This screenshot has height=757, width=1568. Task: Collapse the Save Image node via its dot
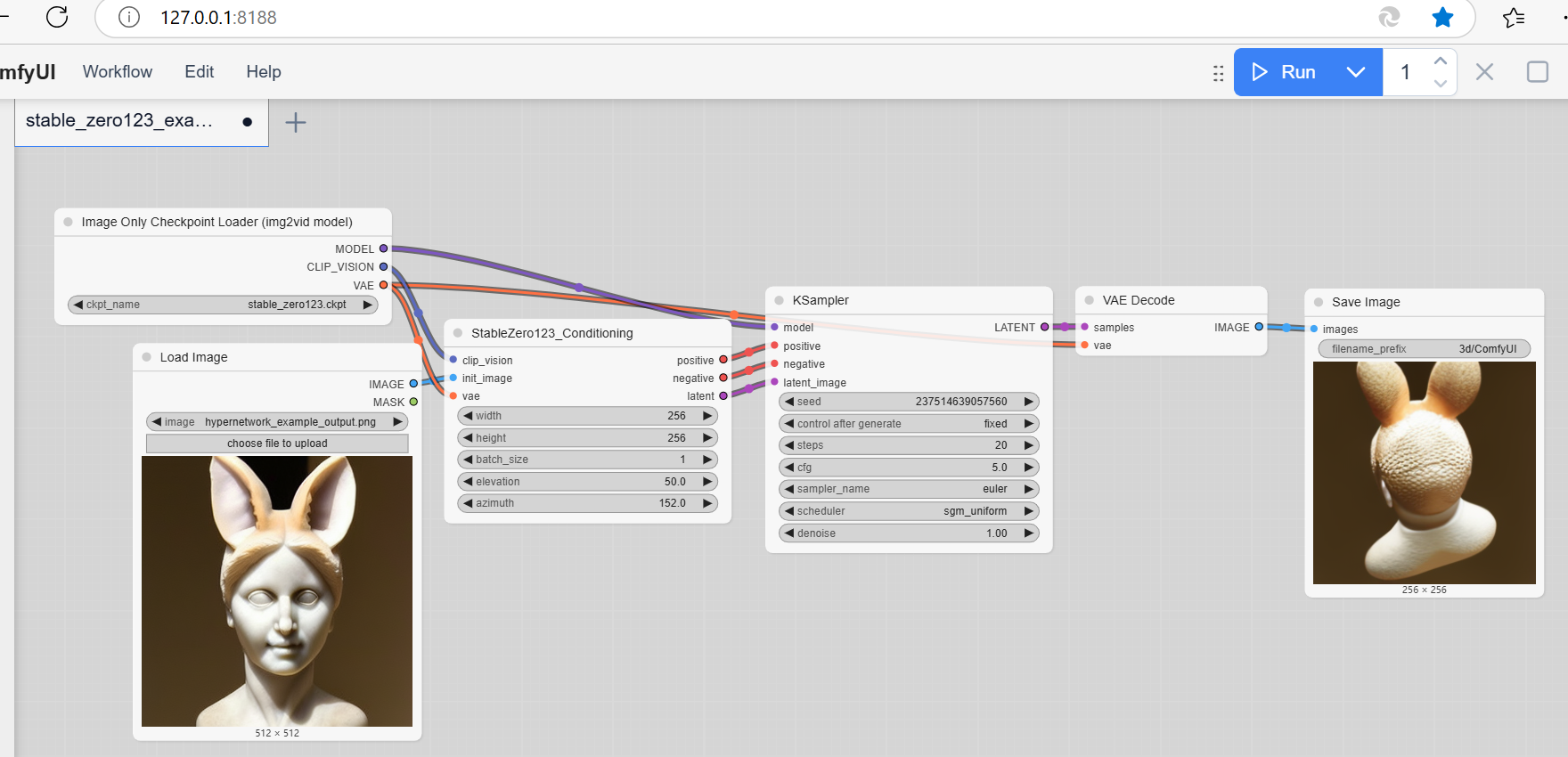pos(1319,302)
